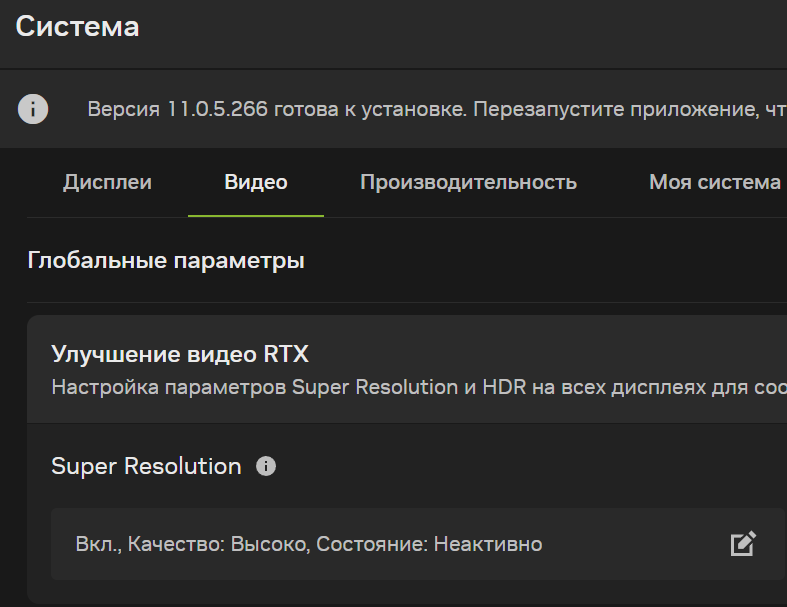Open the Super Resolution edit icon
This screenshot has height=607, width=787.
click(742, 543)
